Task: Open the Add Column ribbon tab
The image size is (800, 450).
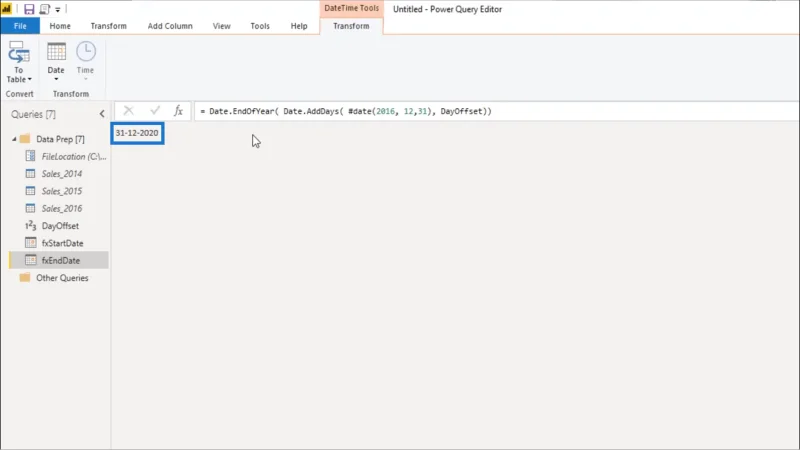Action: coord(170,26)
